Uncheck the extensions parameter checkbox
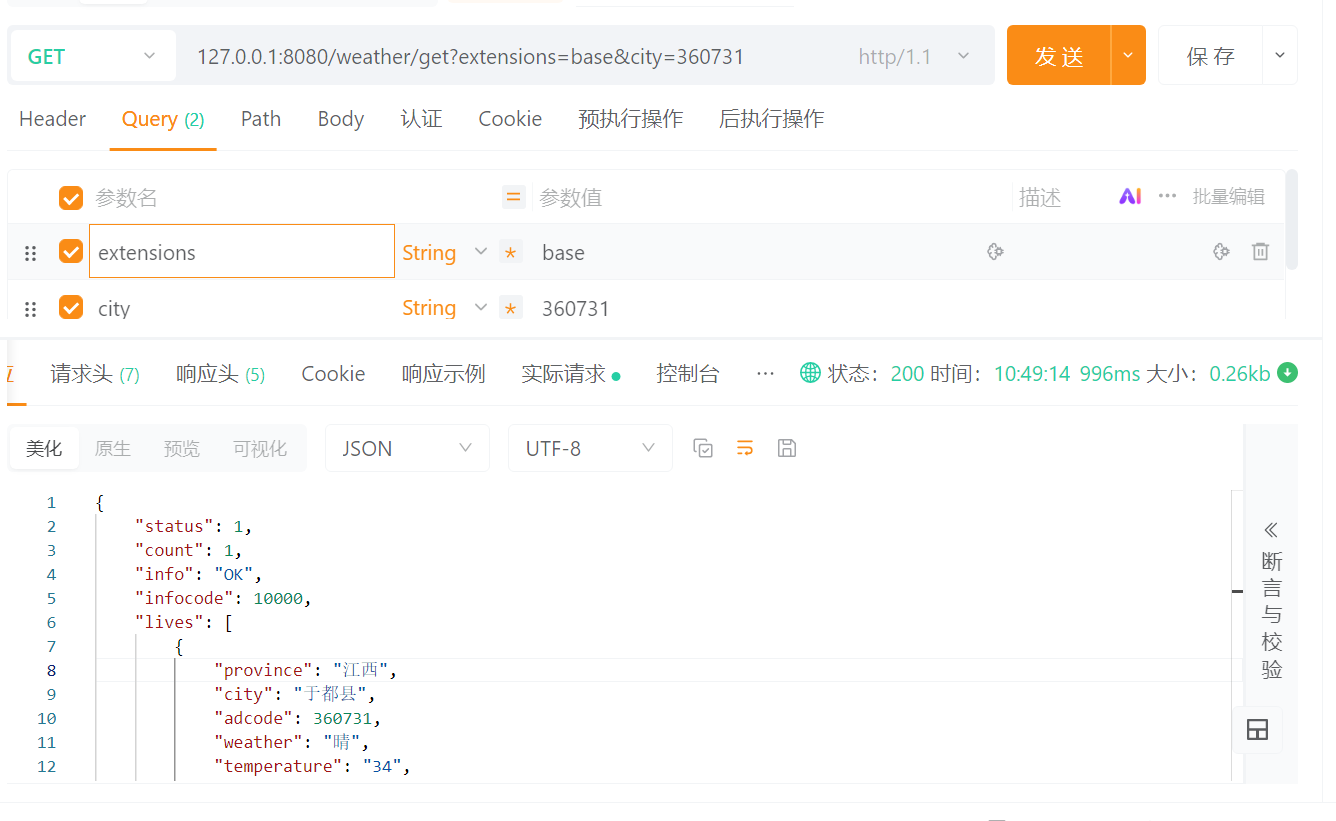1336x821 pixels. pos(70,251)
